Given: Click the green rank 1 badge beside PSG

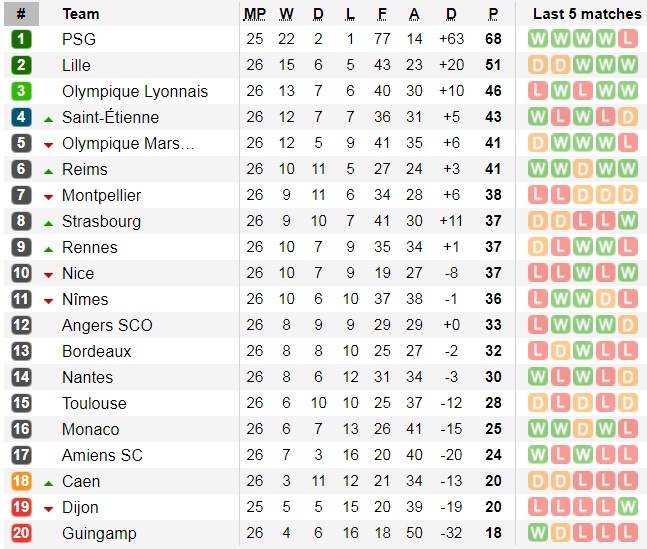Looking at the screenshot, I should tap(21, 39).
